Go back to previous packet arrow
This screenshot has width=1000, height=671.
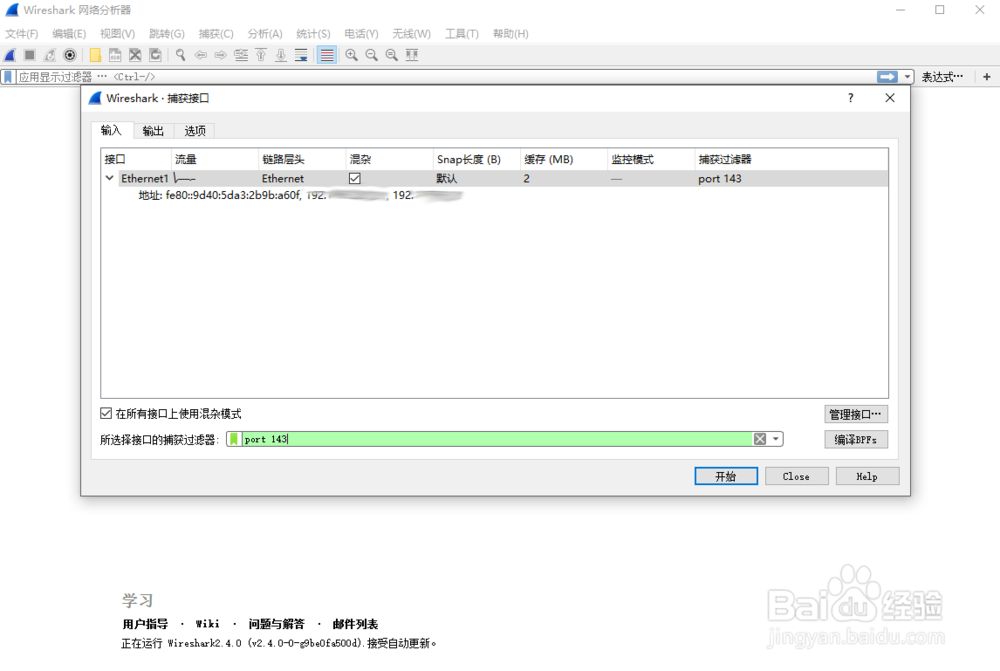201,55
